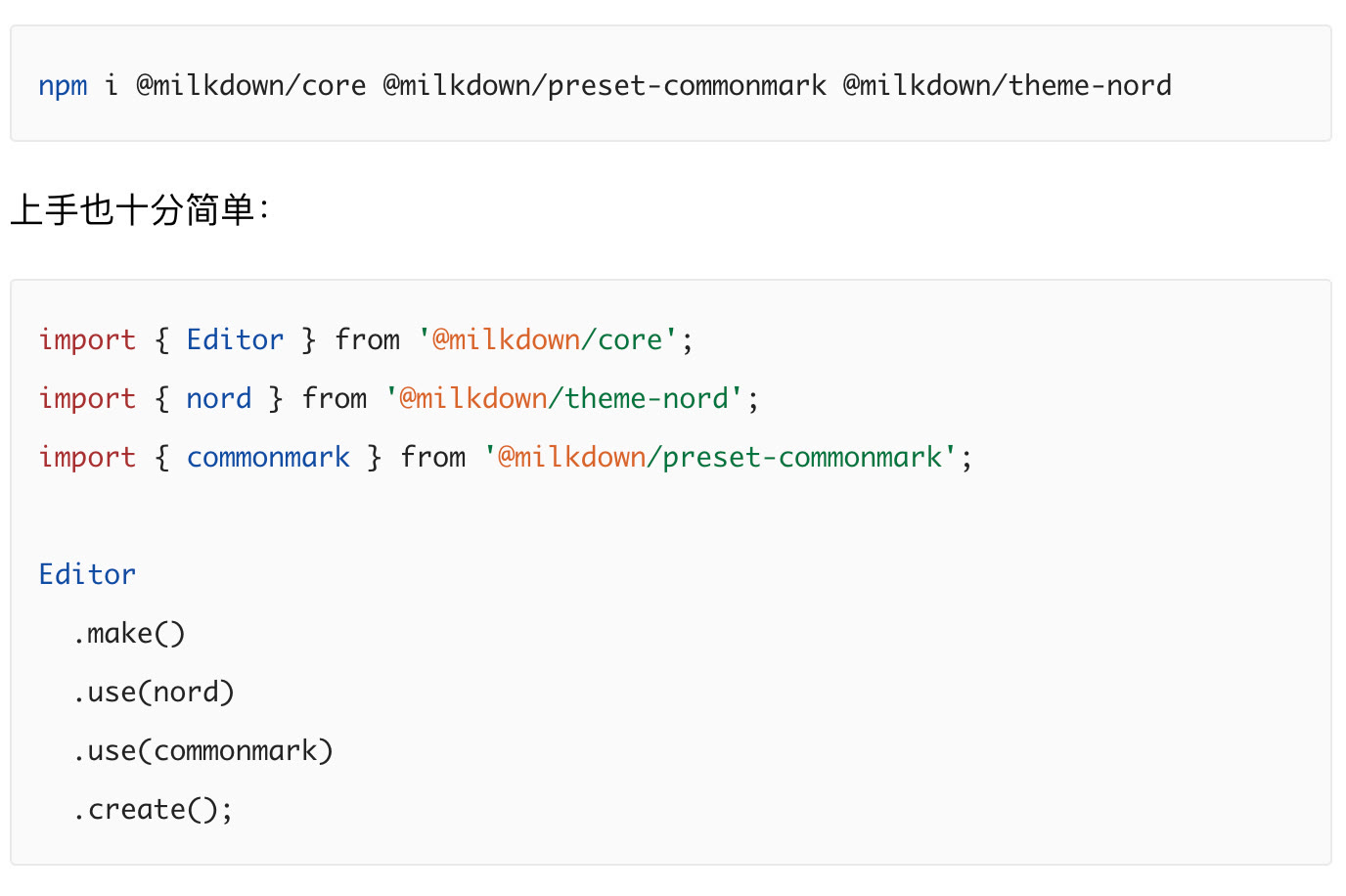
Task: Click the nord identifier in the second import
Action: pyautogui.click(x=218, y=399)
